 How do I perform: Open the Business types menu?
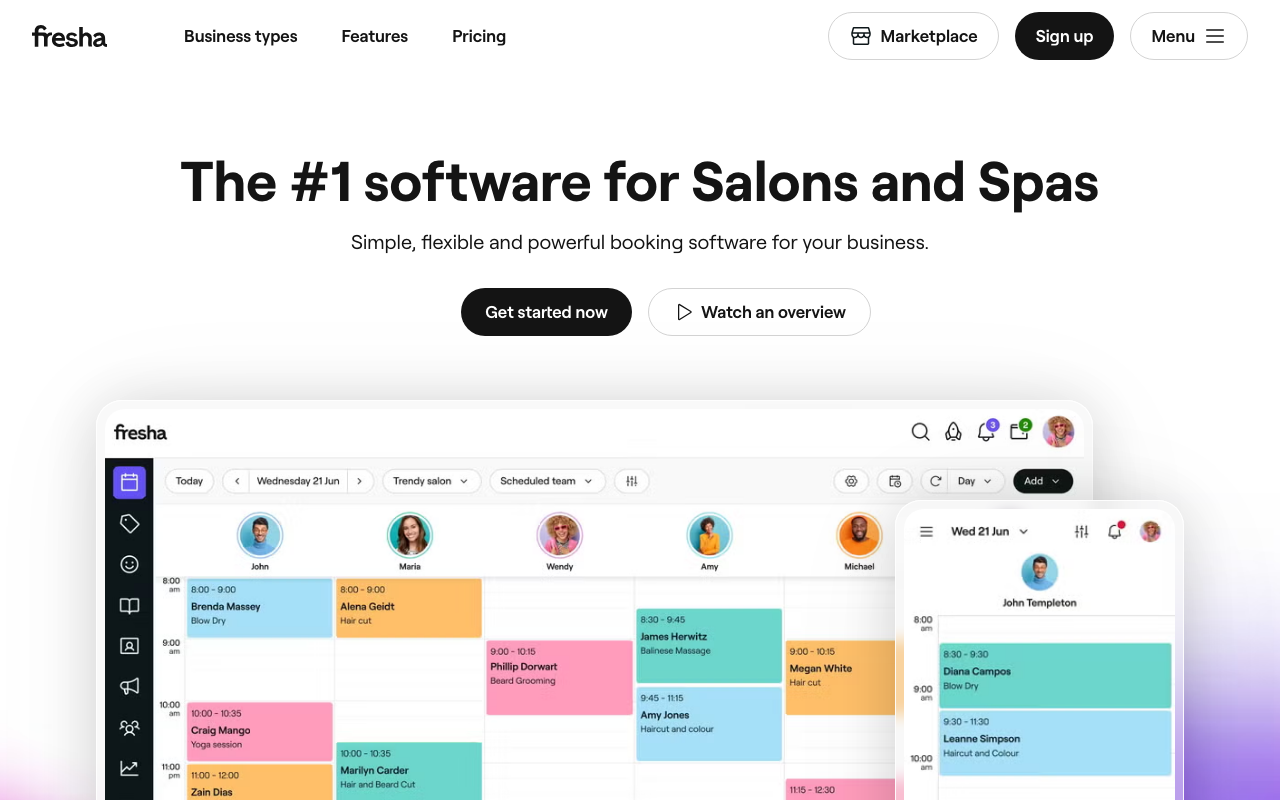tap(240, 36)
